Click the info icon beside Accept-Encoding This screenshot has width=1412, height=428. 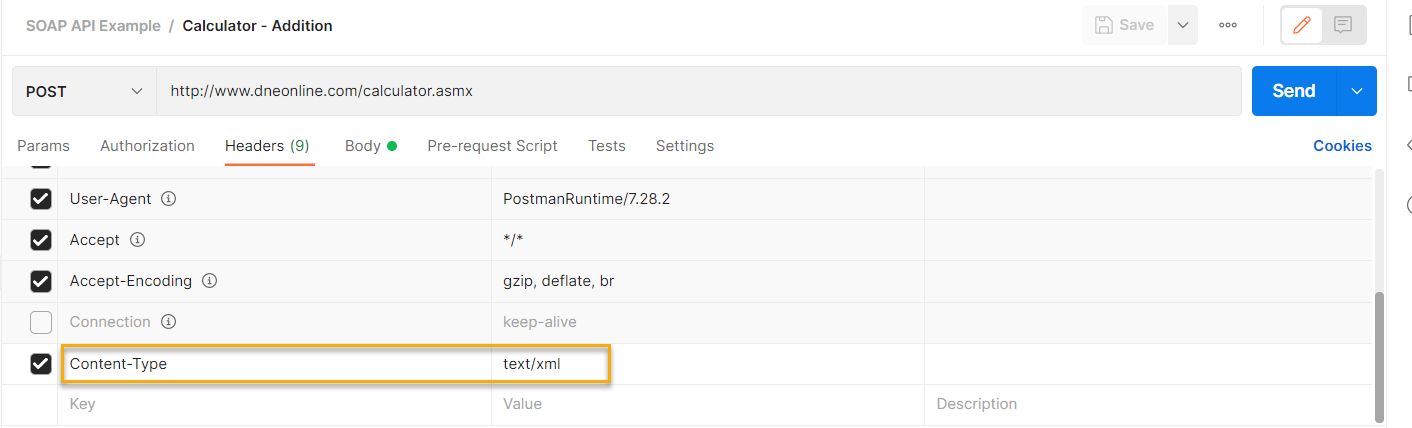click(210, 281)
